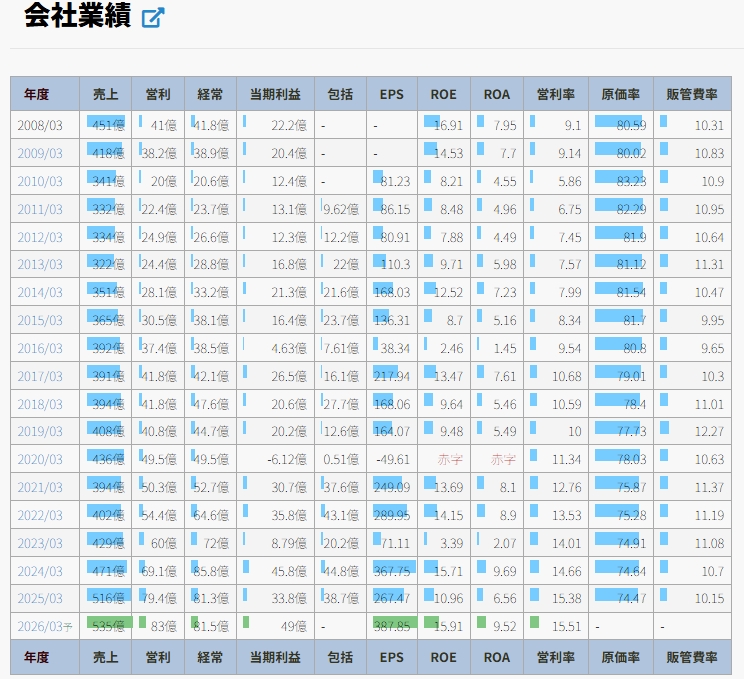Select the 当期利益 top column header

point(275,94)
